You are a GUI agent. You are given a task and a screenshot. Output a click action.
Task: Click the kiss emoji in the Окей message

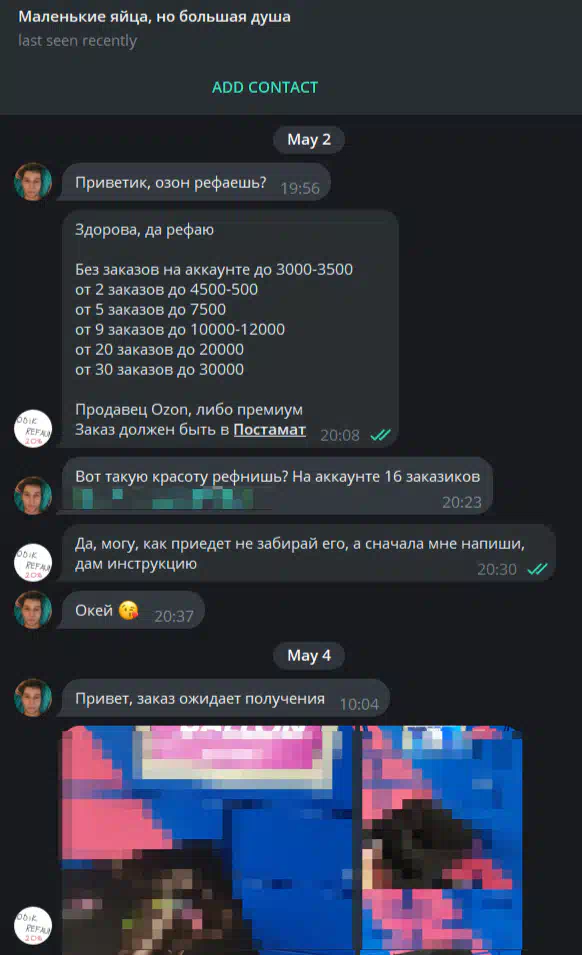128,610
